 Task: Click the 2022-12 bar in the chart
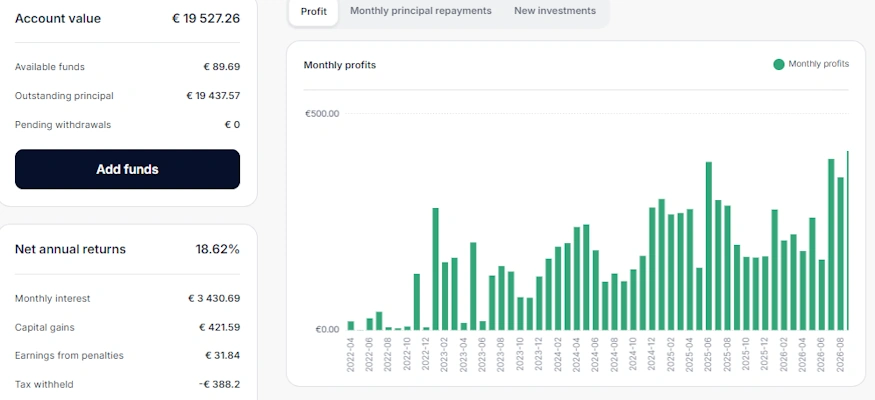click(426, 328)
